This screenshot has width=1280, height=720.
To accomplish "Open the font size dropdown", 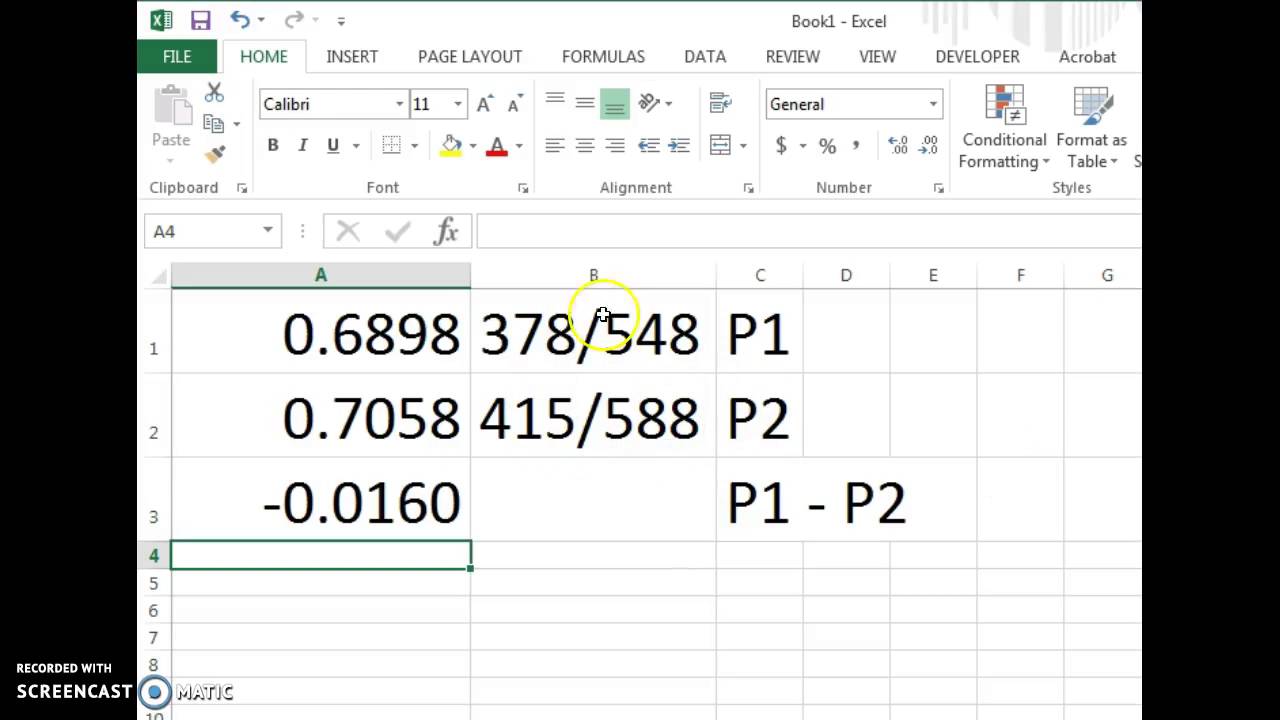I will tap(458, 104).
